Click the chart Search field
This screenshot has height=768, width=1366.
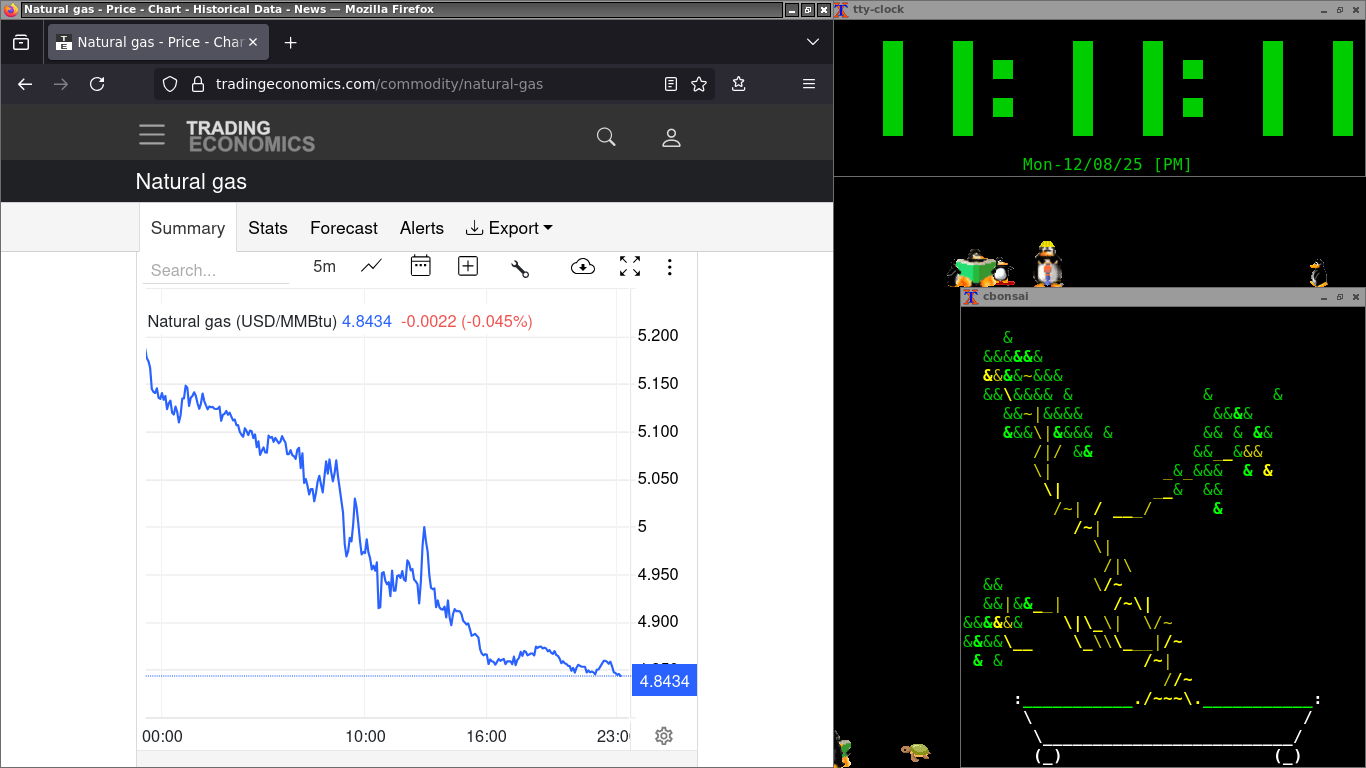pyautogui.click(x=216, y=270)
